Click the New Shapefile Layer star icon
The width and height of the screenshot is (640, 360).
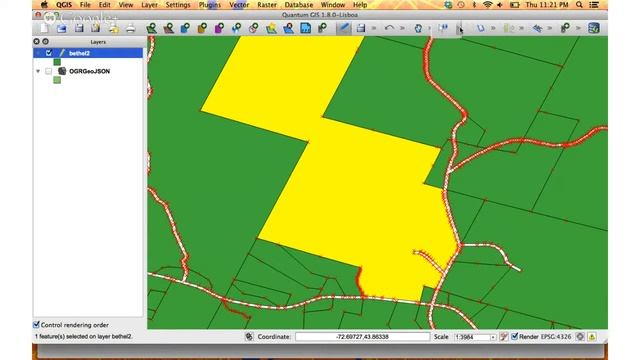pos(271,28)
